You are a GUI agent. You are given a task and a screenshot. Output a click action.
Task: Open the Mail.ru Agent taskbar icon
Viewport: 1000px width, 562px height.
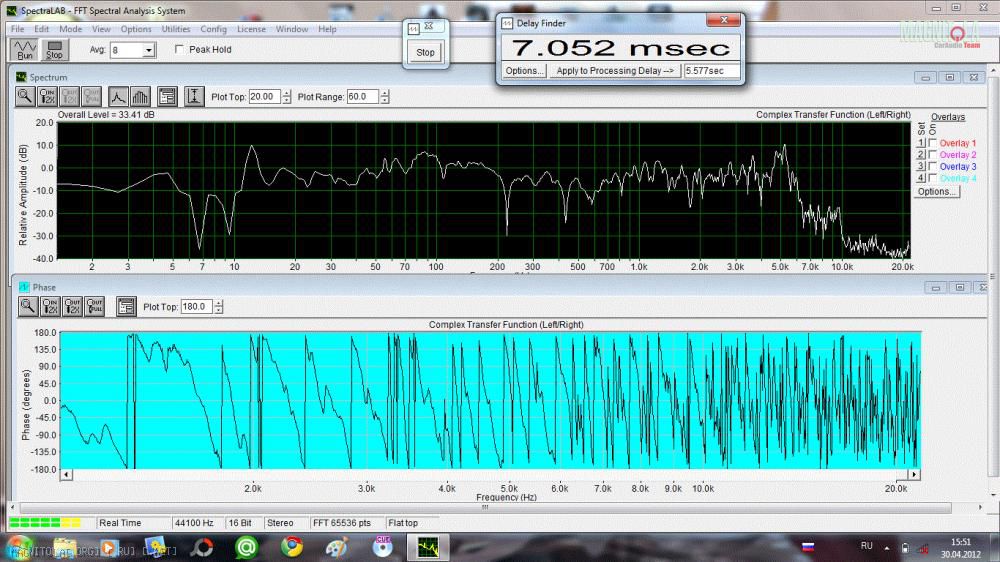pyautogui.click(x=246, y=547)
